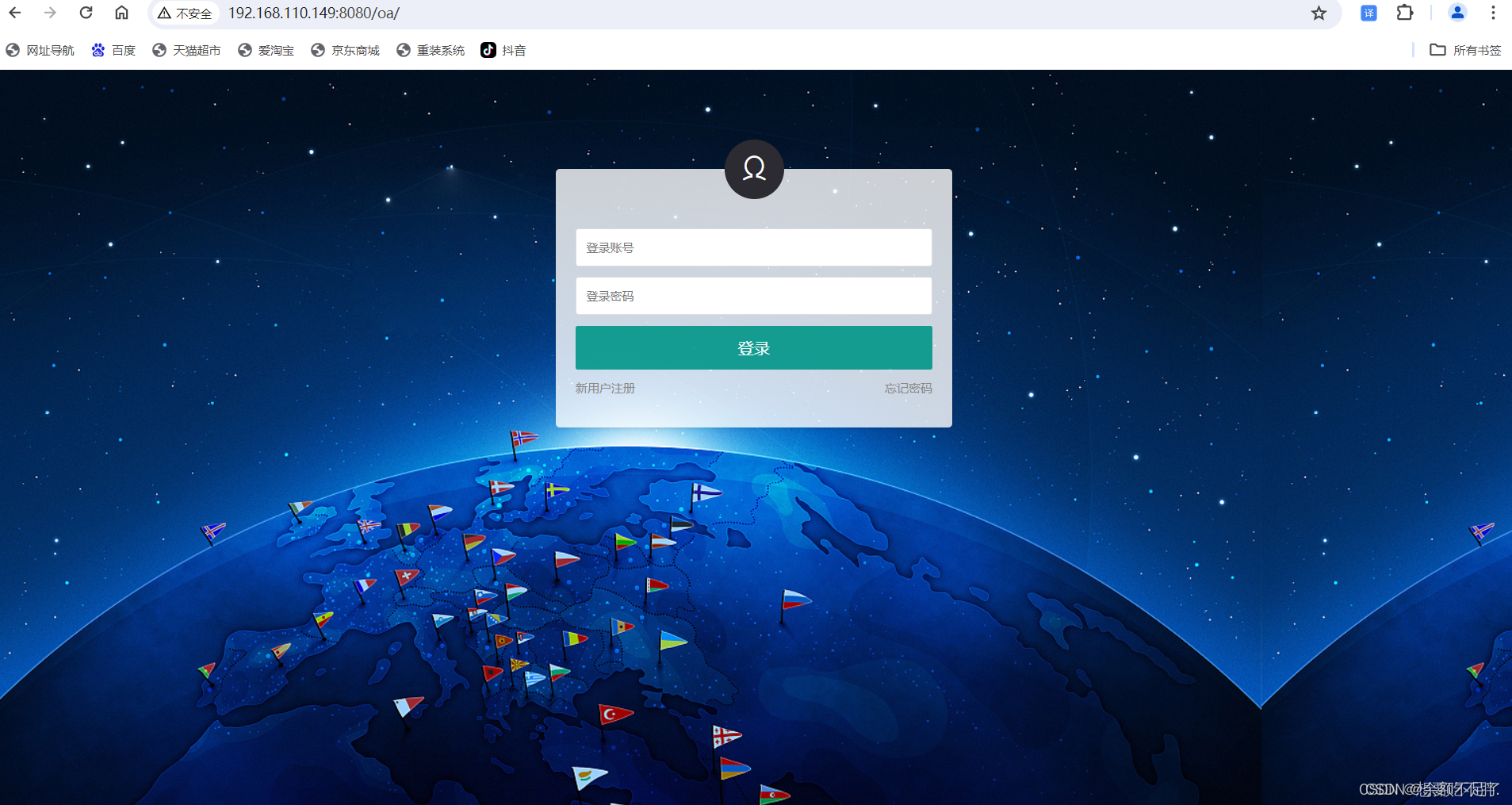Focus the 登录账号 input field
1512x805 pixels.
(754, 247)
